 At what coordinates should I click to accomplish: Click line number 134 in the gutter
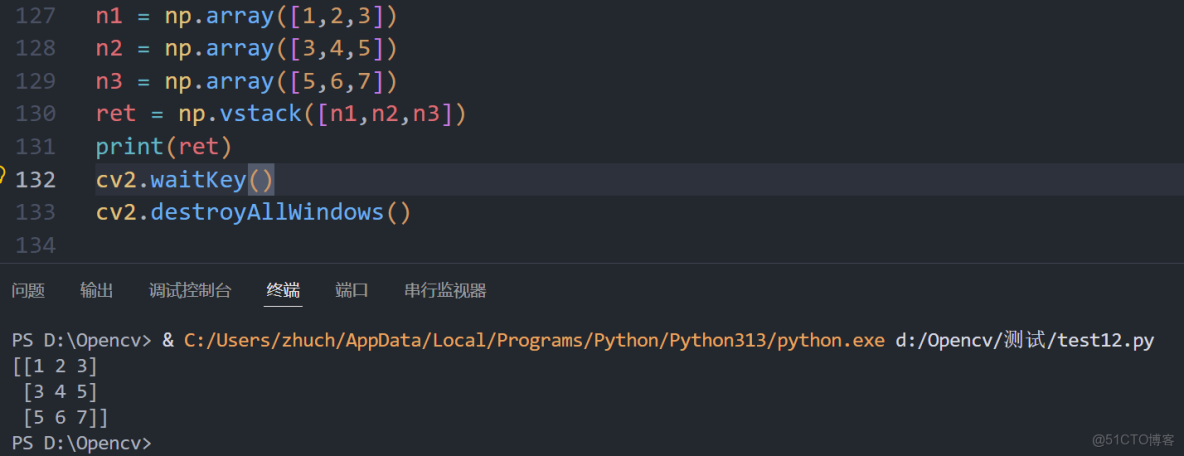(35, 245)
